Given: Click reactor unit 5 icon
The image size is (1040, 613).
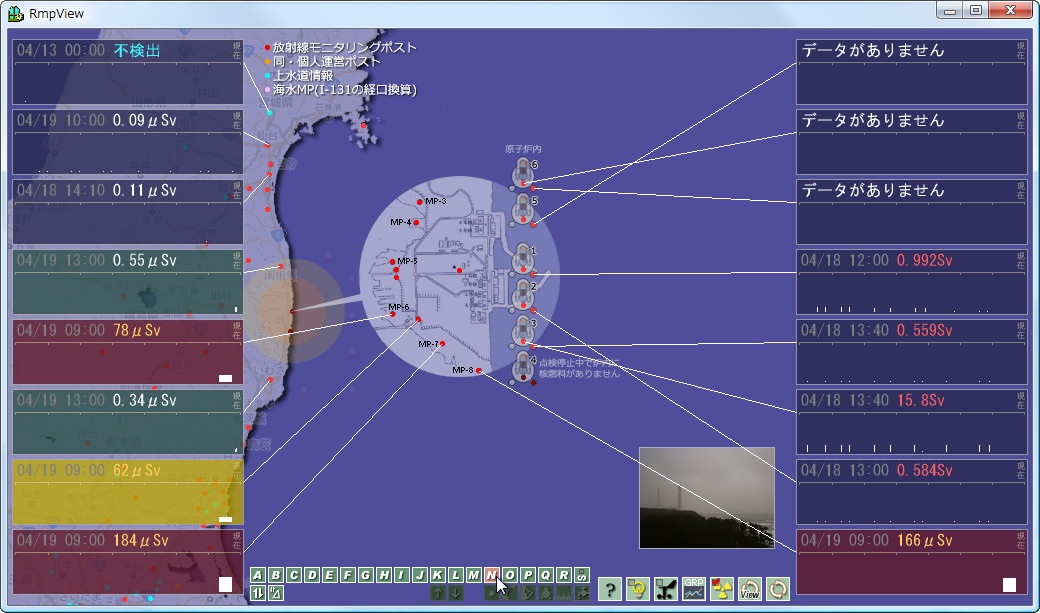Looking at the screenshot, I should pos(523,209).
